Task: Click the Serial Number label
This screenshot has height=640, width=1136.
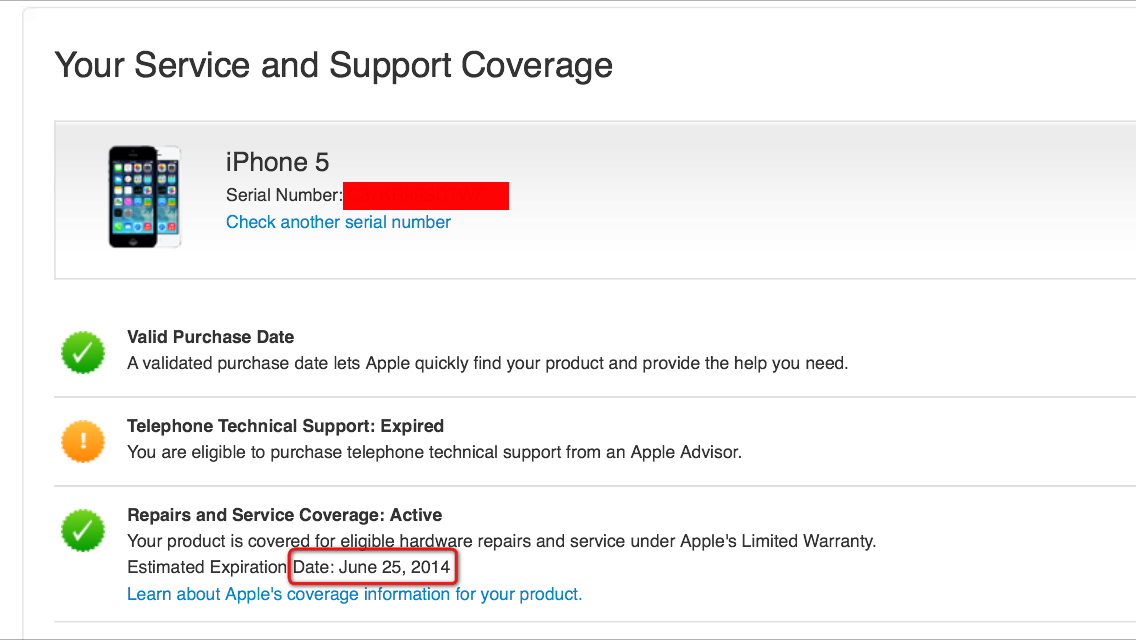Action: (x=284, y=195)
